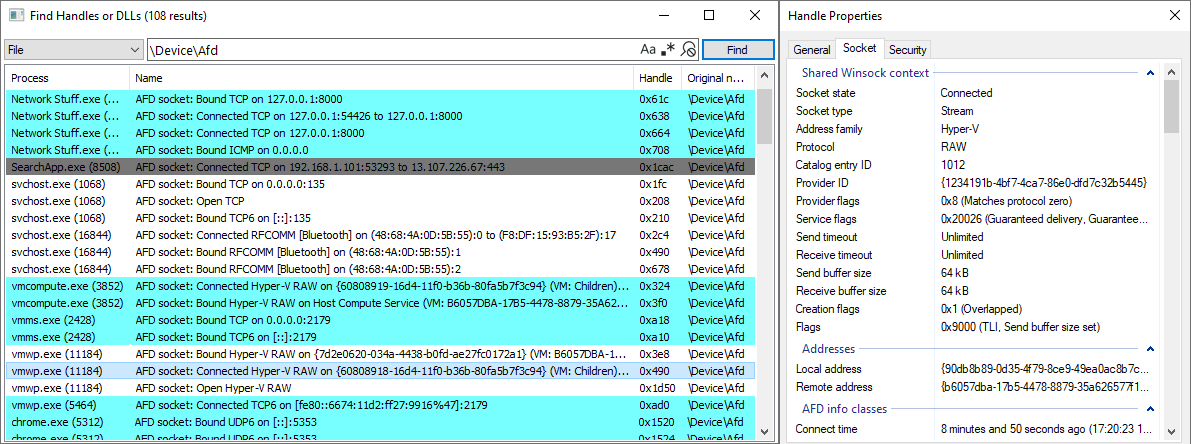Collapse the Shared Winsock context section
Screen dimensions: 1191x444
[x=1150, y=73]
